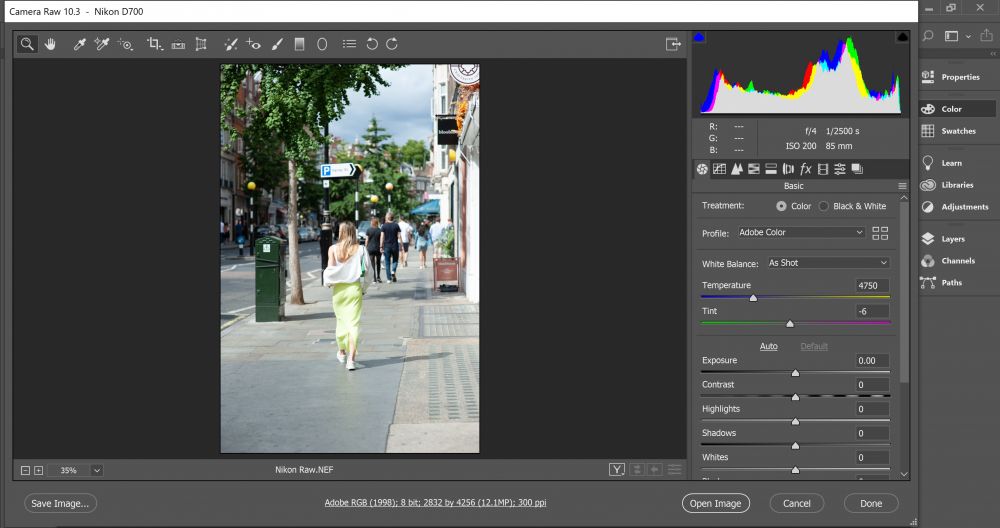The height and width of the screenshot is (528, 1000).
Task: Open the profile browser grid icon
Action: [880, 233]
